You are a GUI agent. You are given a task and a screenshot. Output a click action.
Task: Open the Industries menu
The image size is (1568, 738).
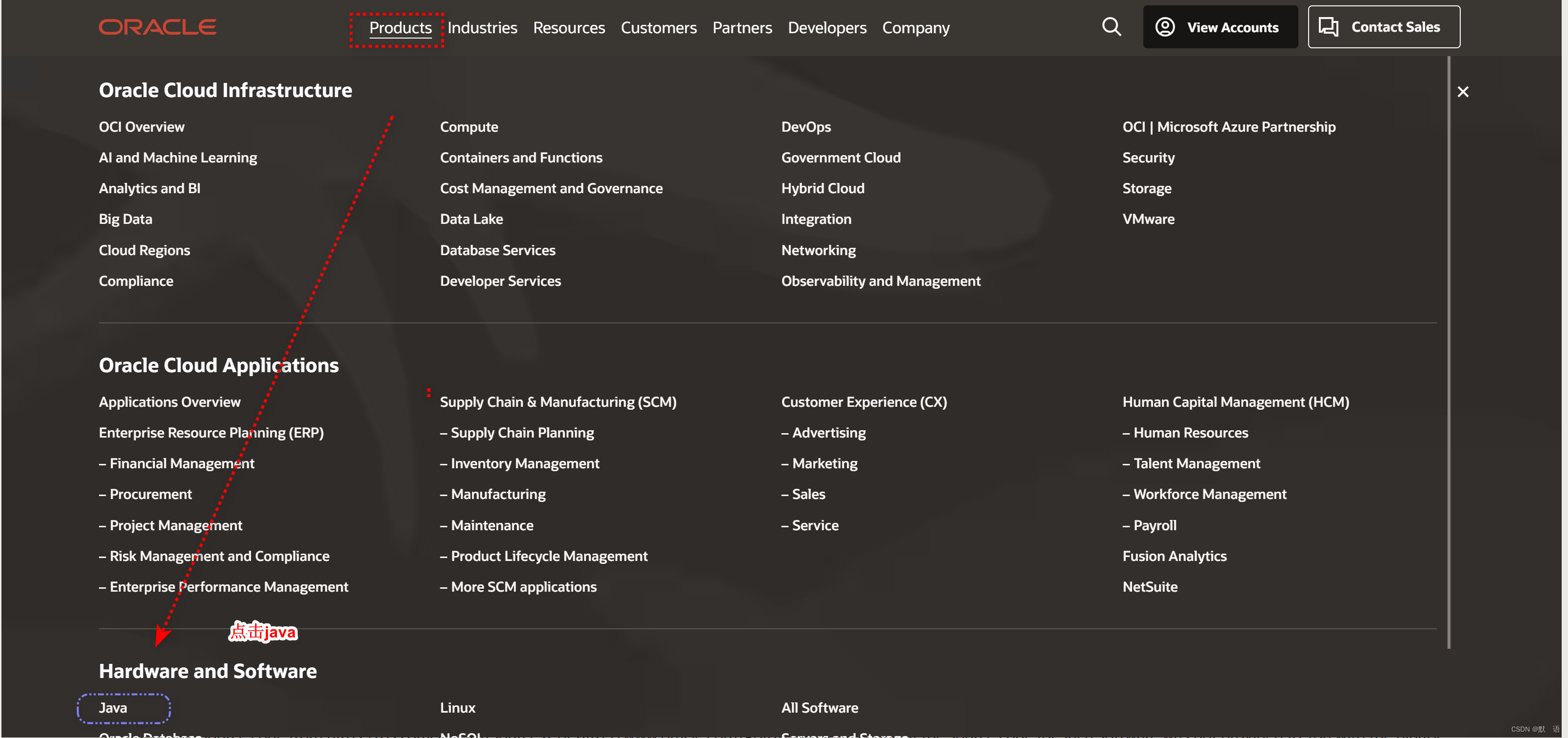point(482,28)
